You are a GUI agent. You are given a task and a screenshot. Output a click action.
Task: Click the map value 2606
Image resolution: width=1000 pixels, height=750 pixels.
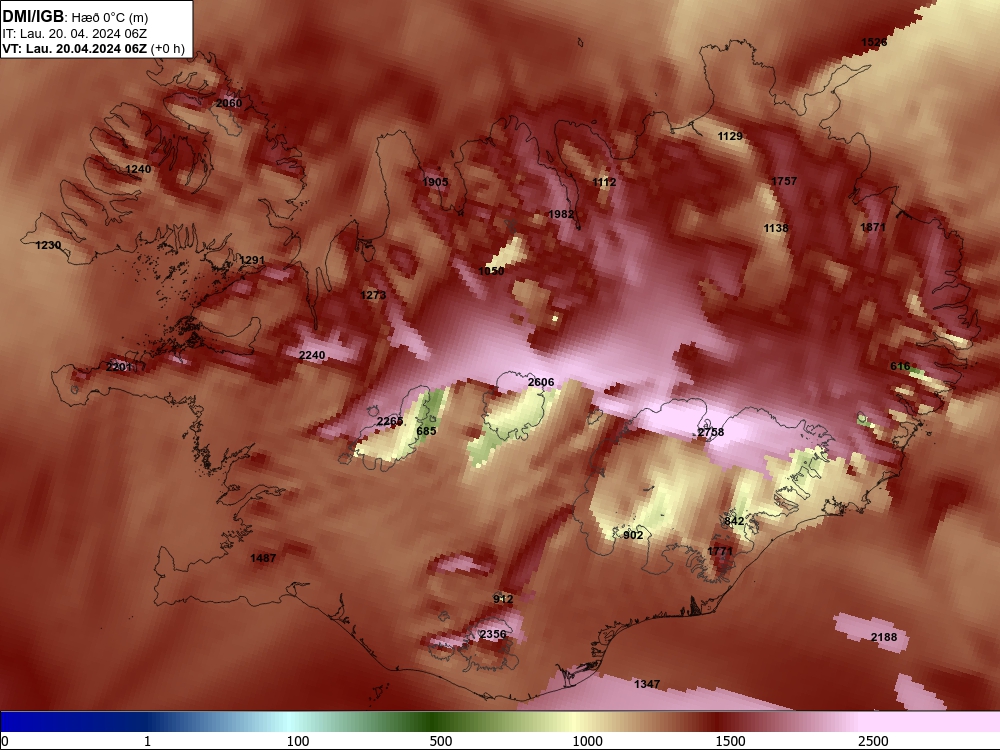[x=541, y=382]
